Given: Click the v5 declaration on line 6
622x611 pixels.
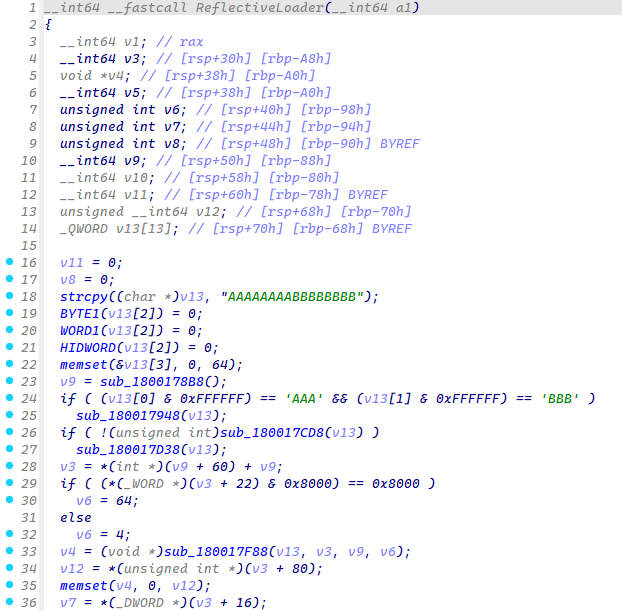Looking at the screenshot, I should (x=103, y=93).
